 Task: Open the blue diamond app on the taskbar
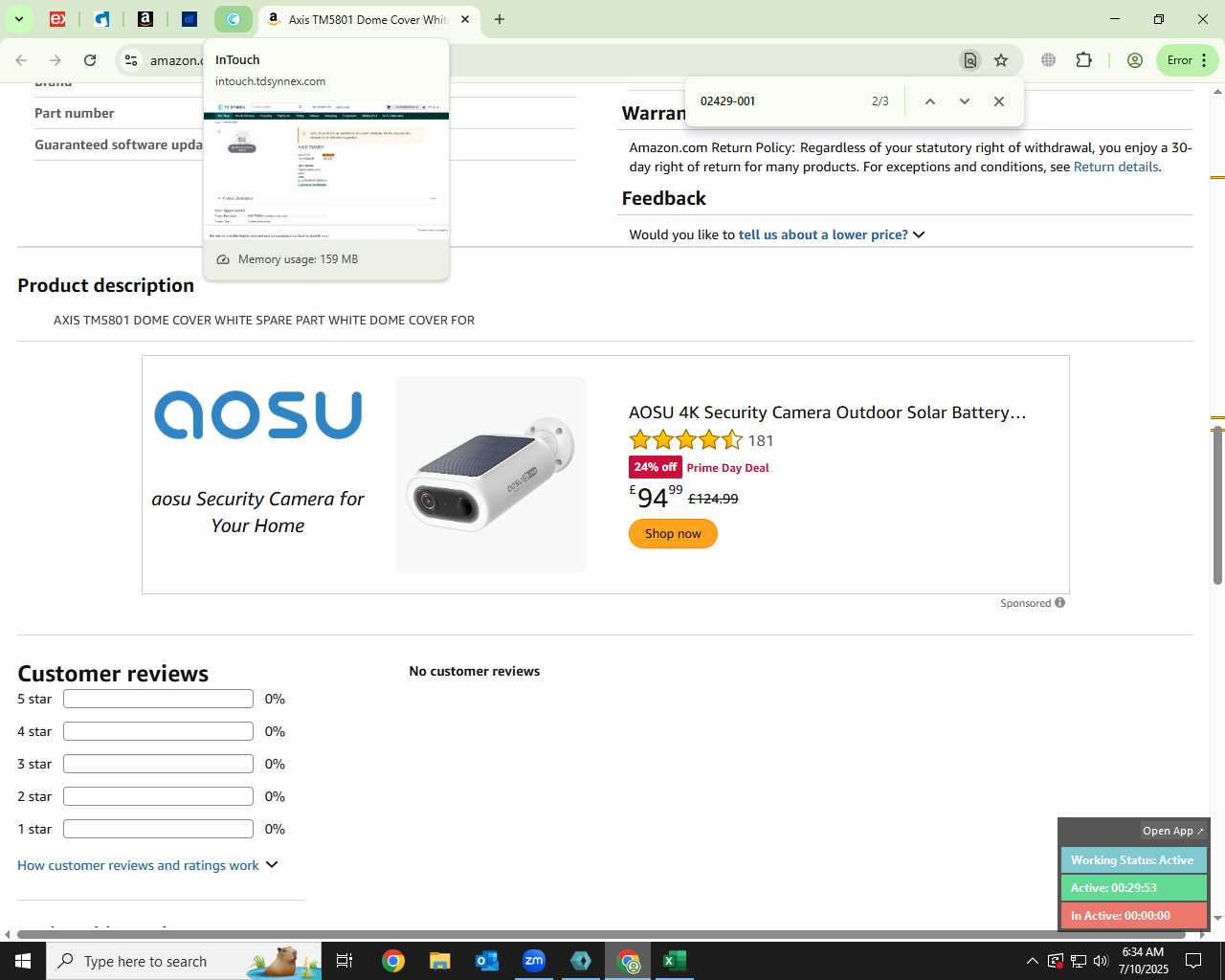581,961
